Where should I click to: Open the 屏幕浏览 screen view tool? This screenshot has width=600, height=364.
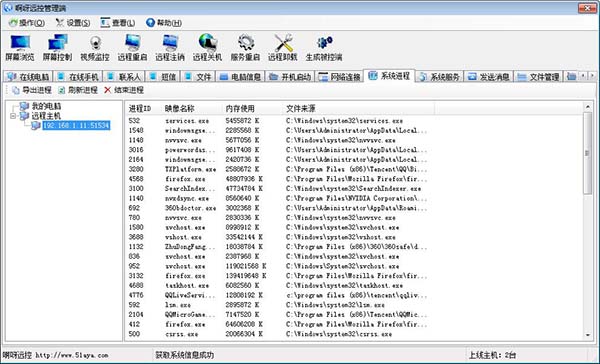20,47
